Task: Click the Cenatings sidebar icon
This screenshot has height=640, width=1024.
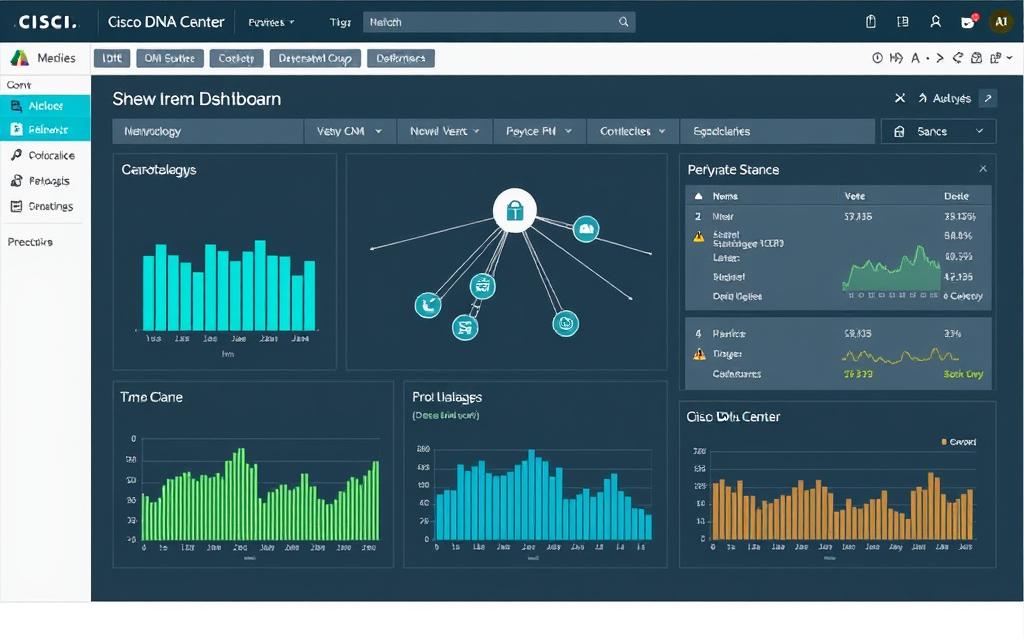Action: click(x=16, y=206)
